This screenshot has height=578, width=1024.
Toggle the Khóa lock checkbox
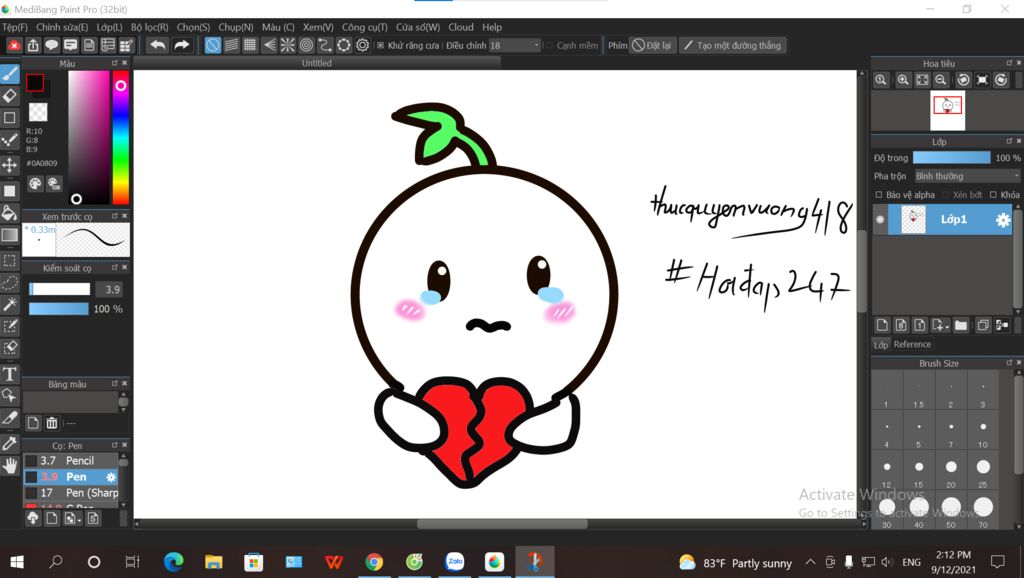coord(993,195)
